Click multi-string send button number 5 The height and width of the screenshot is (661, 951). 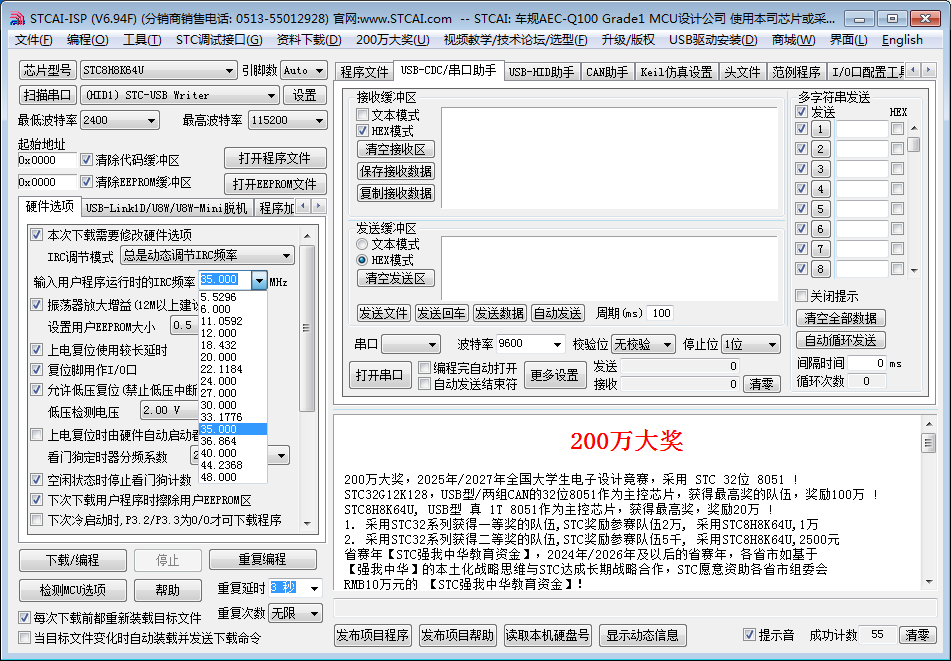coord(820,209)
